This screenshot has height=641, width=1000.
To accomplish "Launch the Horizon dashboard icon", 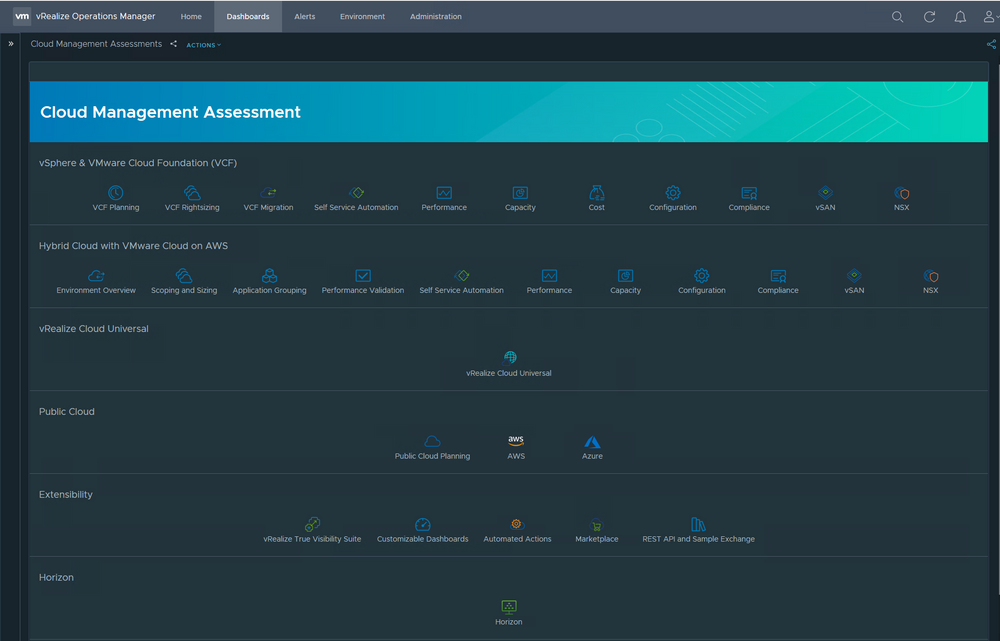I will (x=509, y=607).
